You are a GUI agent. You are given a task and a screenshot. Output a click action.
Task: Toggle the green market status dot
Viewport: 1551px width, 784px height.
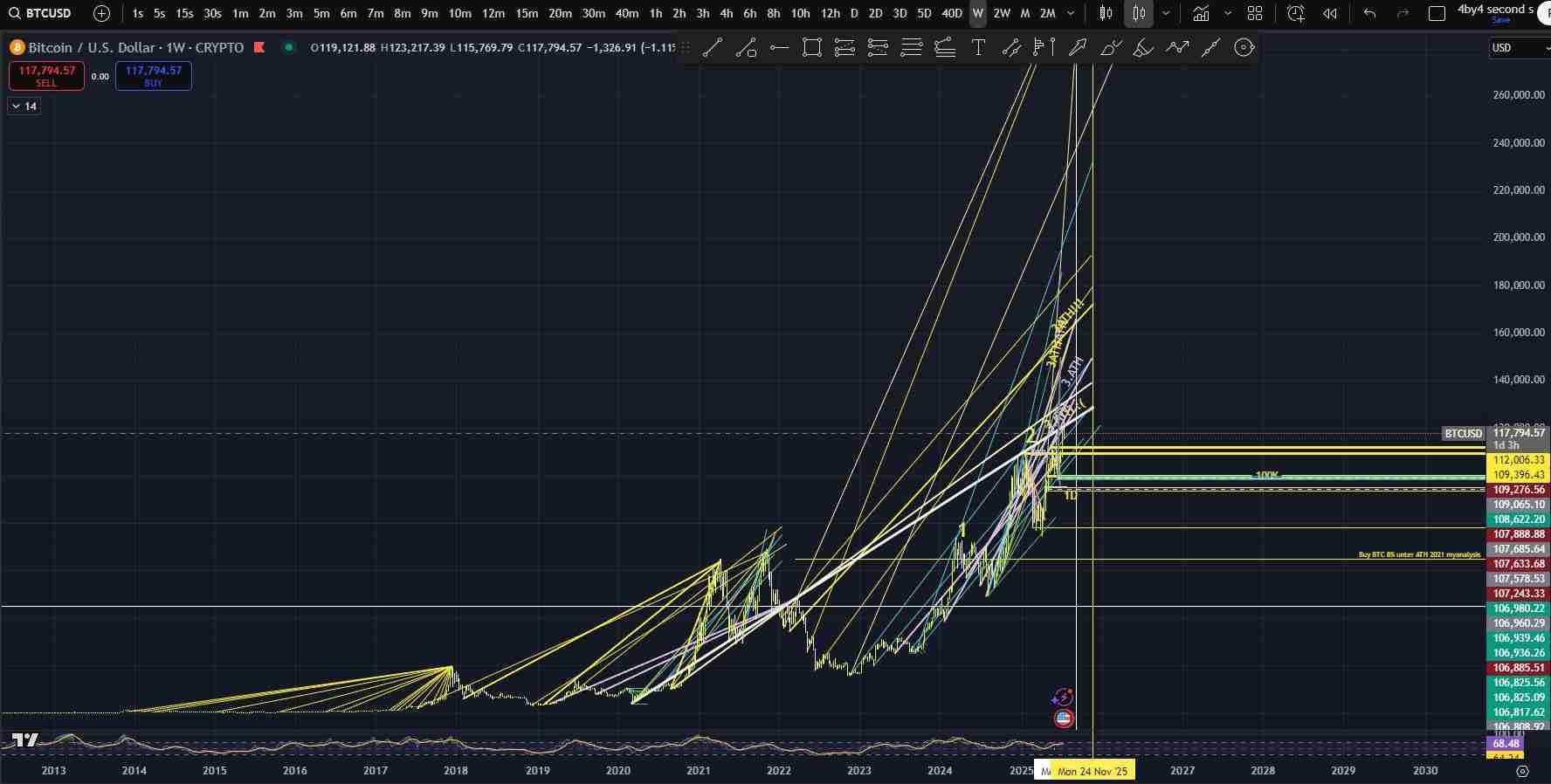point(288,47)
